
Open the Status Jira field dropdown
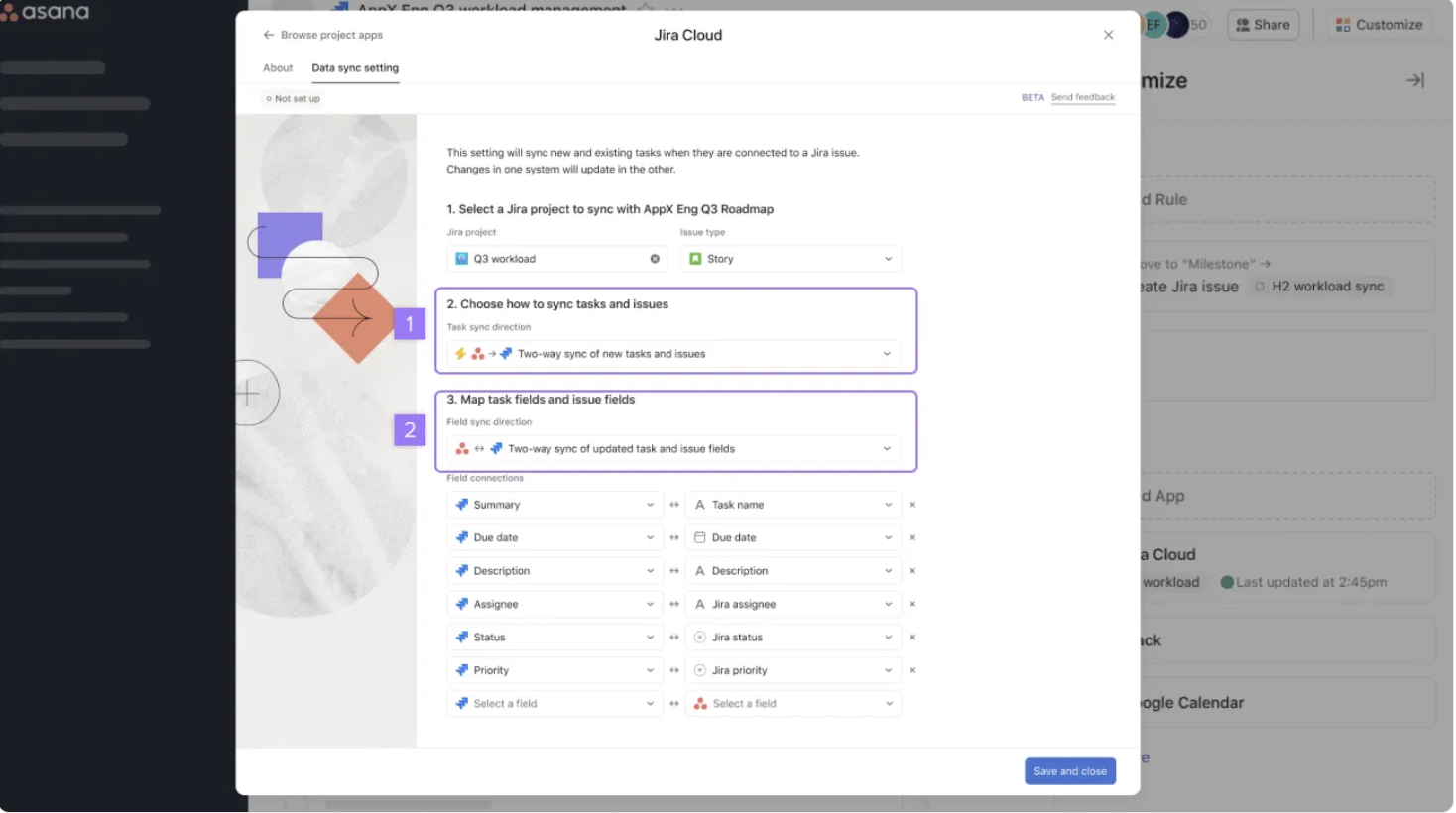554,638
